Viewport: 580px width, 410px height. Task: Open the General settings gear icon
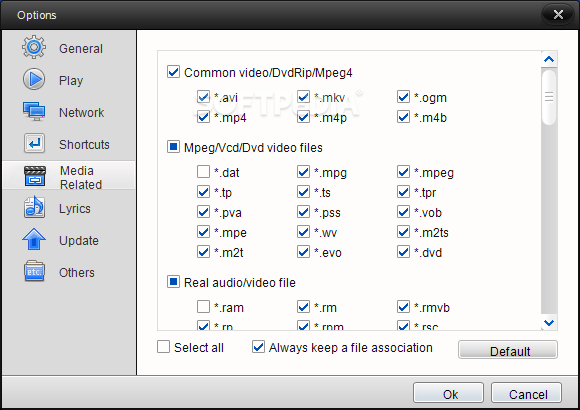coord(34,47)
